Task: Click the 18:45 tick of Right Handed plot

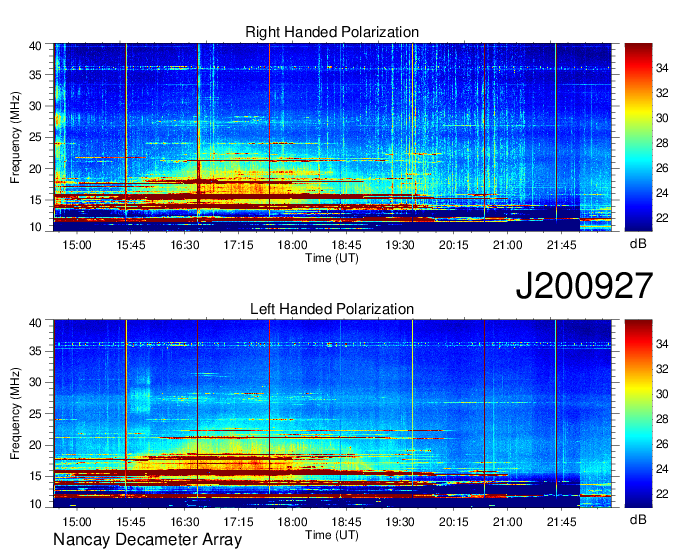Action: click(x=346, y=245)
